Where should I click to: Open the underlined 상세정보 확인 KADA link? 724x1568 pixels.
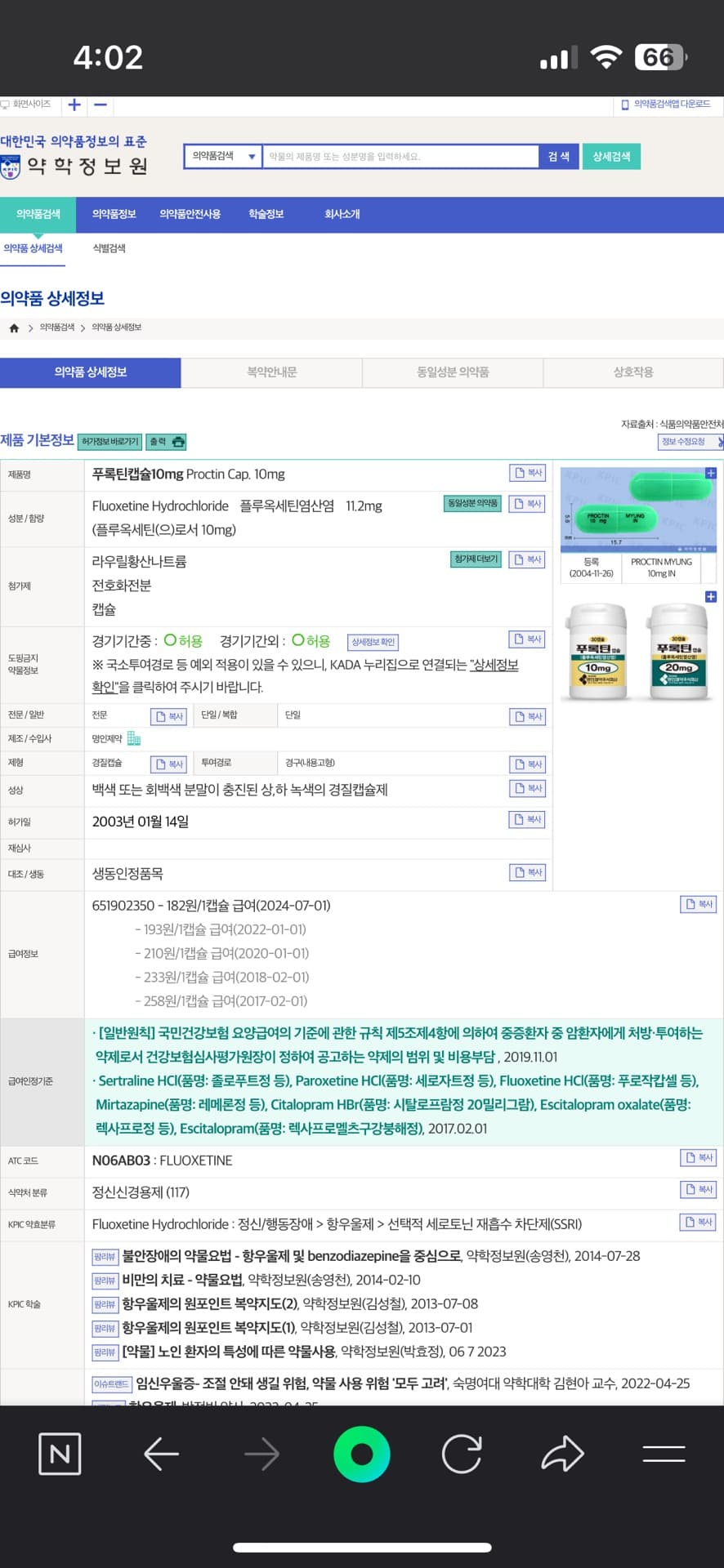[x=306, y=675]
